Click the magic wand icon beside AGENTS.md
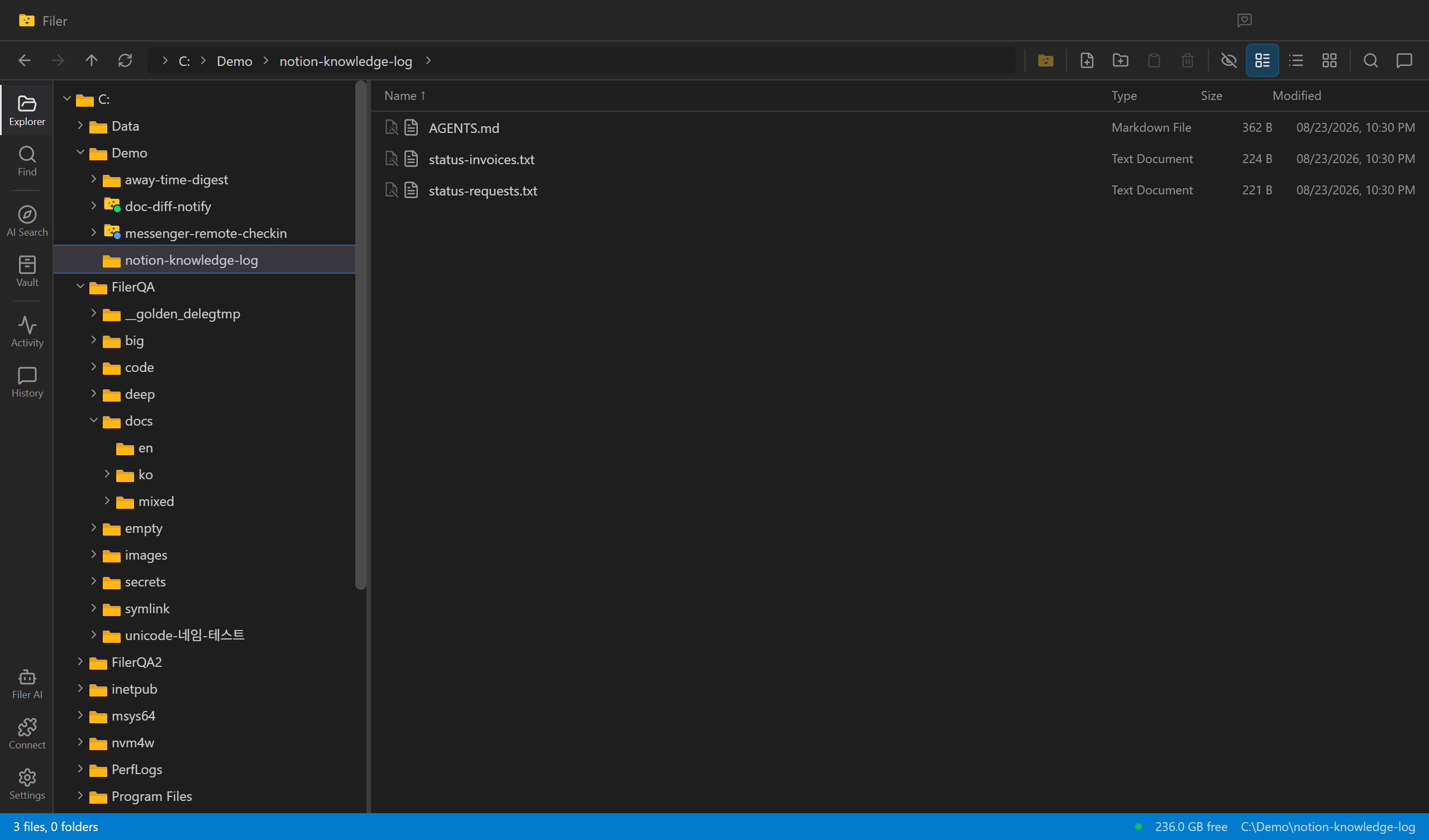The image size is (1429, 840). coord(391,127)
